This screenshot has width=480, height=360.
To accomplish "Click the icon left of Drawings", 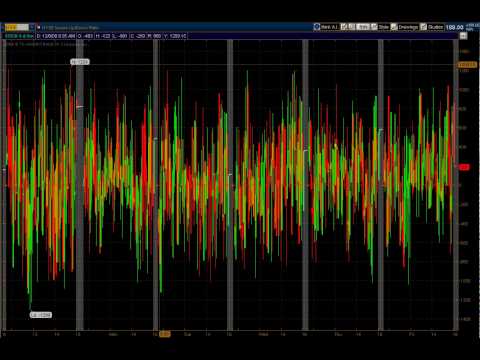I will click(x=394, y=27).
